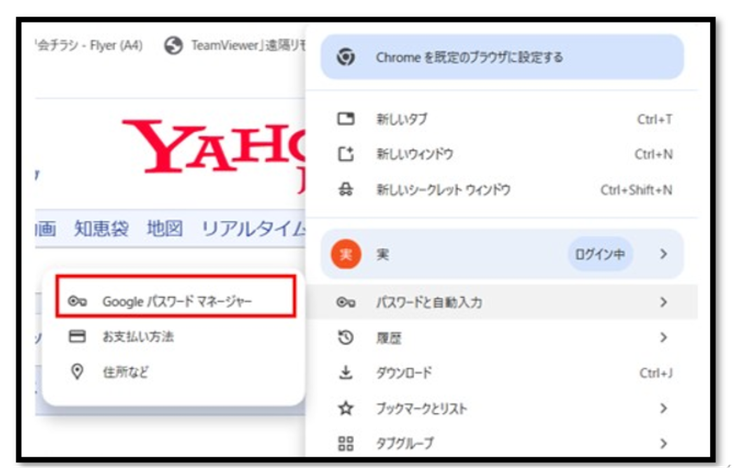Open the リアルタイム link on Yahoo
The width and height of the screenshot is (734, 468).
pyautogui.click(x=253, y=229)
